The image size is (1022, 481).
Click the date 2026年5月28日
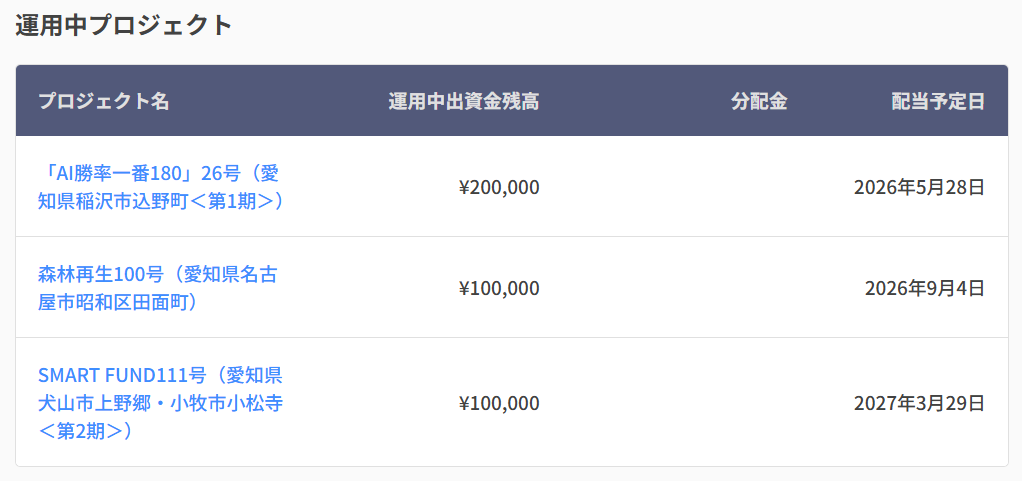pyautogui.click(x=919, y=188)
